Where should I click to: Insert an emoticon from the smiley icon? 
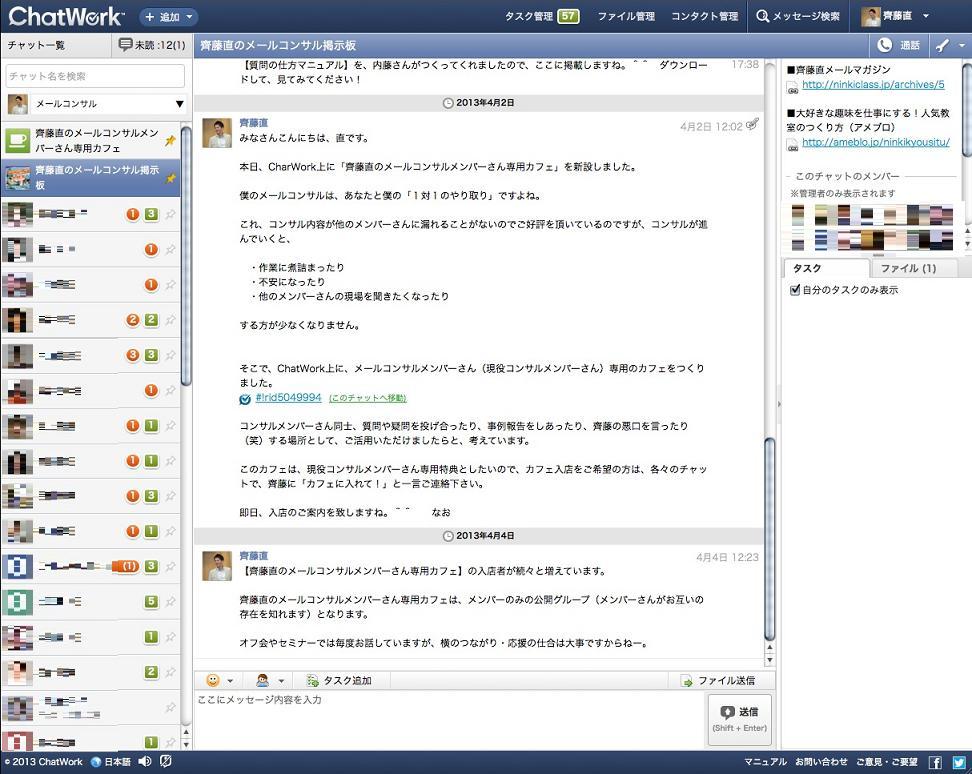tap(211, 679)
